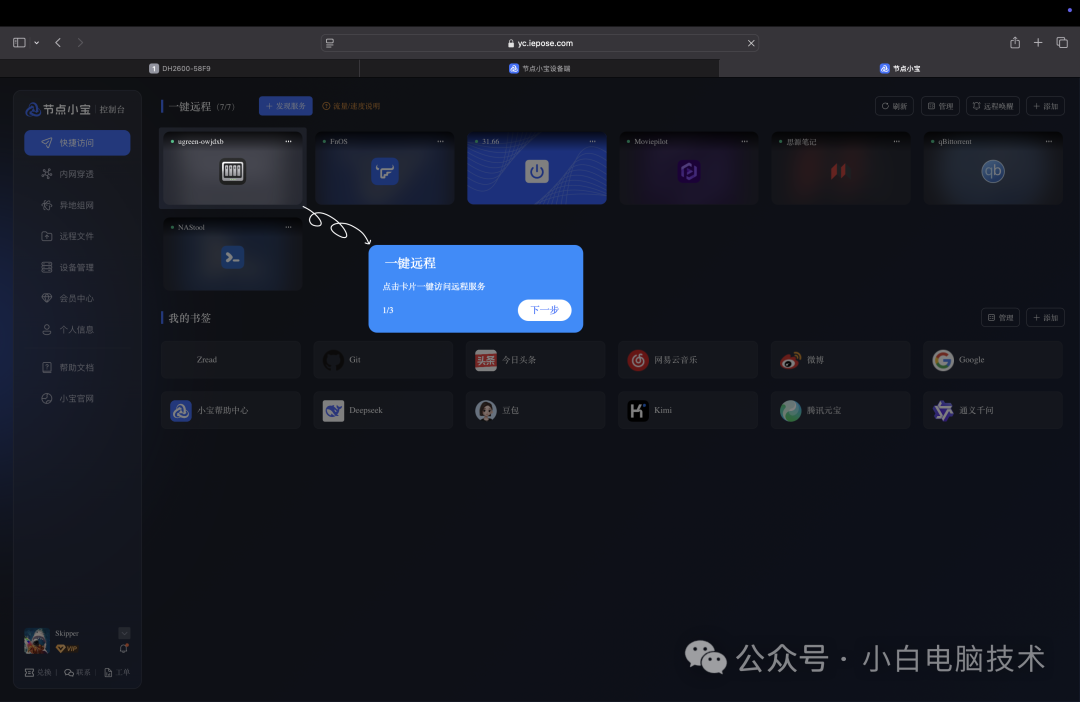Open 小宝官网 in the sidebar
This screenshot has width=1080, height=702.
coord(77,399)
